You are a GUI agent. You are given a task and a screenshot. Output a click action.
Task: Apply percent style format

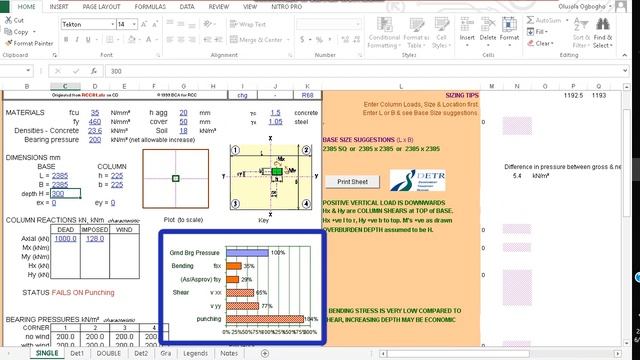pos(319,40)
